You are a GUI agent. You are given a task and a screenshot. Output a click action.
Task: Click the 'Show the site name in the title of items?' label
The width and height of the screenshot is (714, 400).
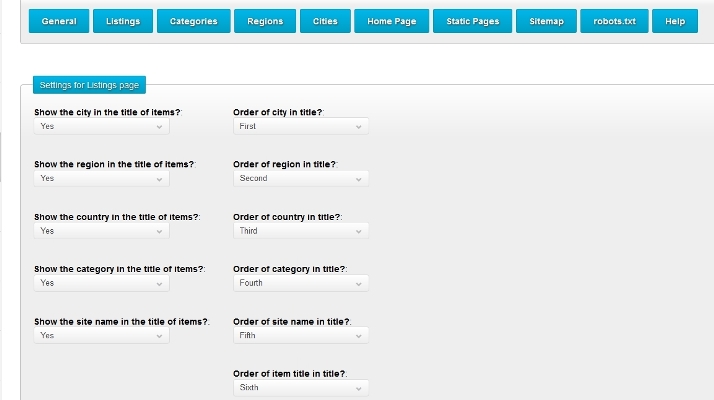(x=121, y=322)
